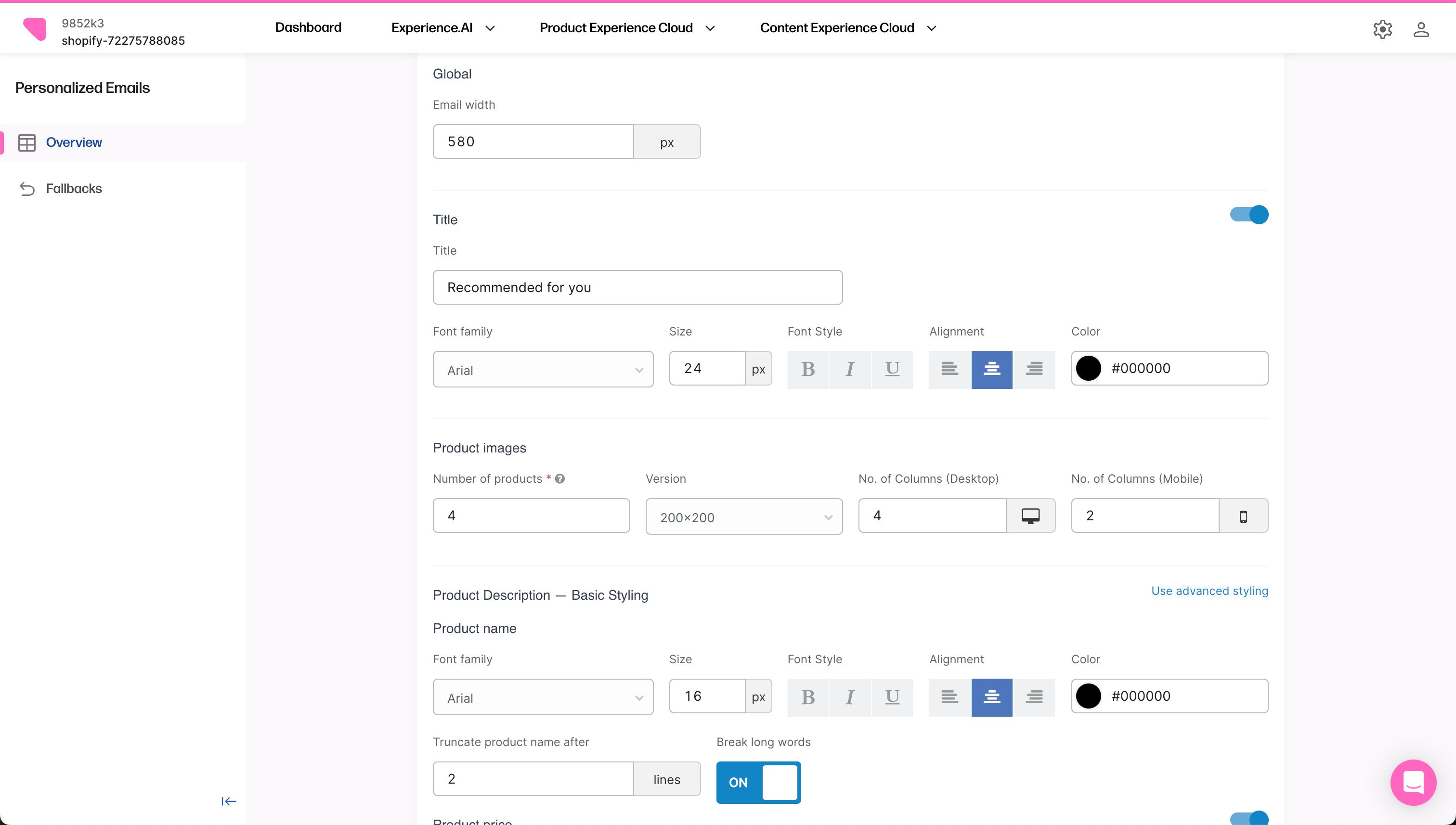Toggle the Product price switch
Screen dimensions: 1456x825
[x=1248, y=818]
